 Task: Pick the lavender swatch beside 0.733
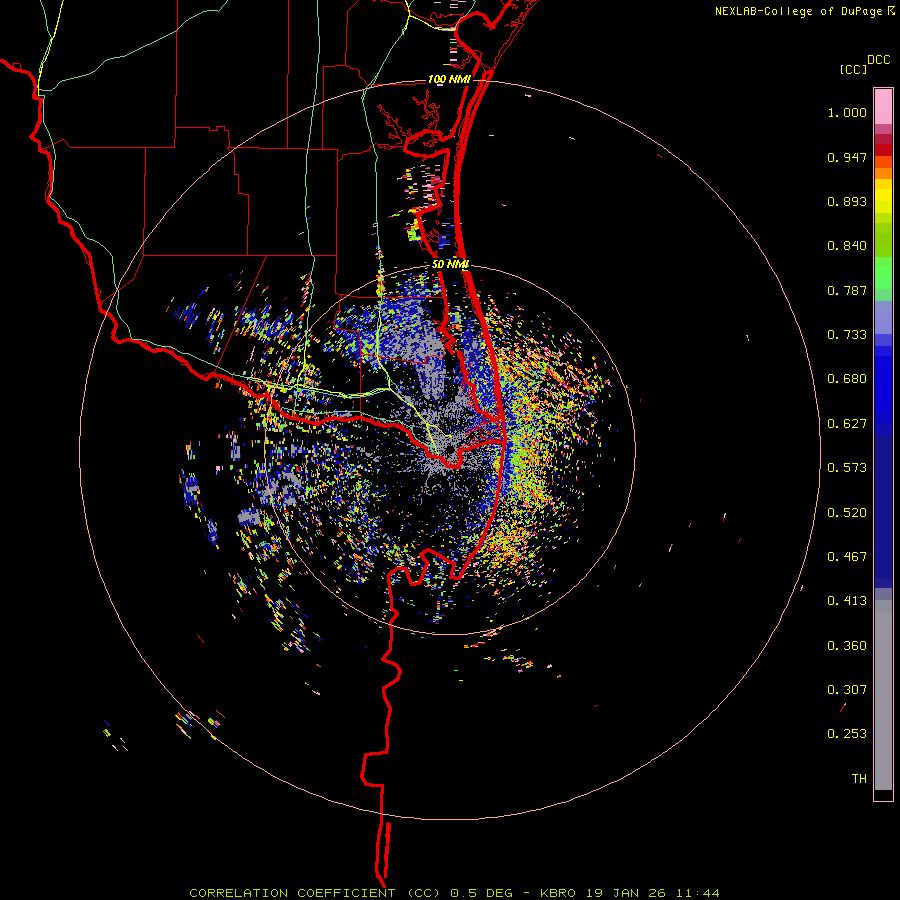click(883, 318)
